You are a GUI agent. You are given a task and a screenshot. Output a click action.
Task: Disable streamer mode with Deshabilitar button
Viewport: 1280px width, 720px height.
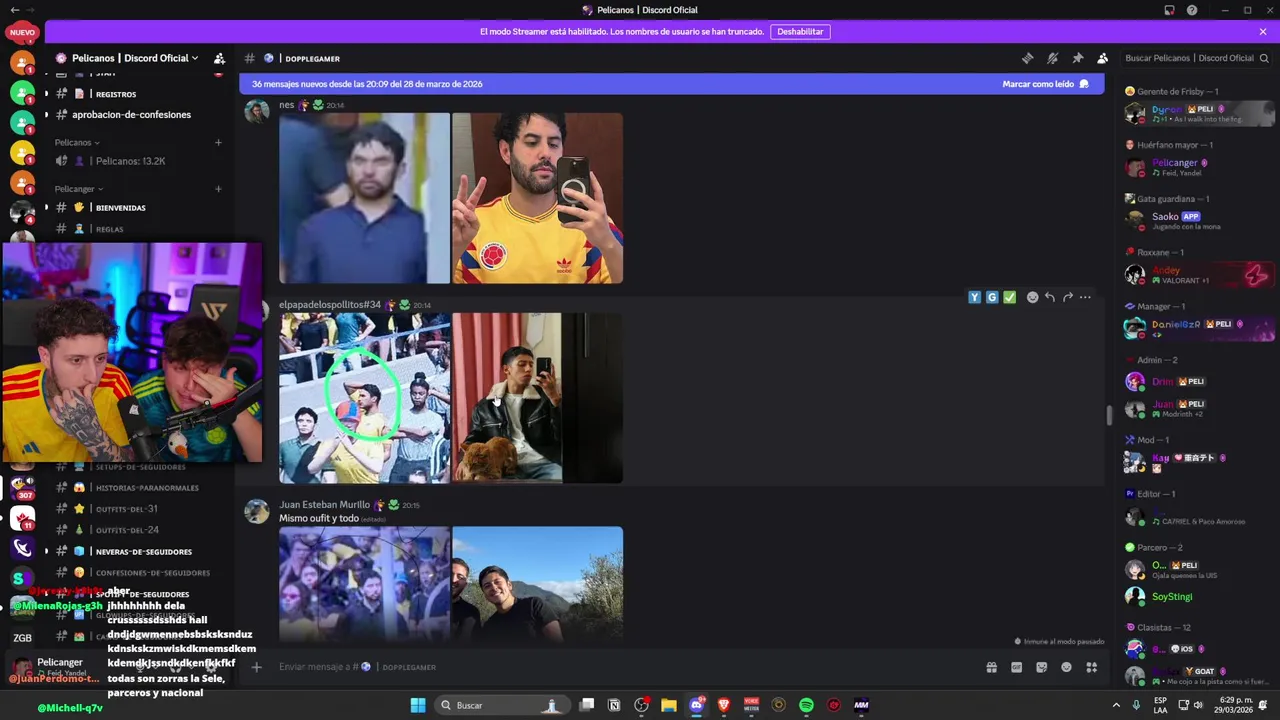800,31
